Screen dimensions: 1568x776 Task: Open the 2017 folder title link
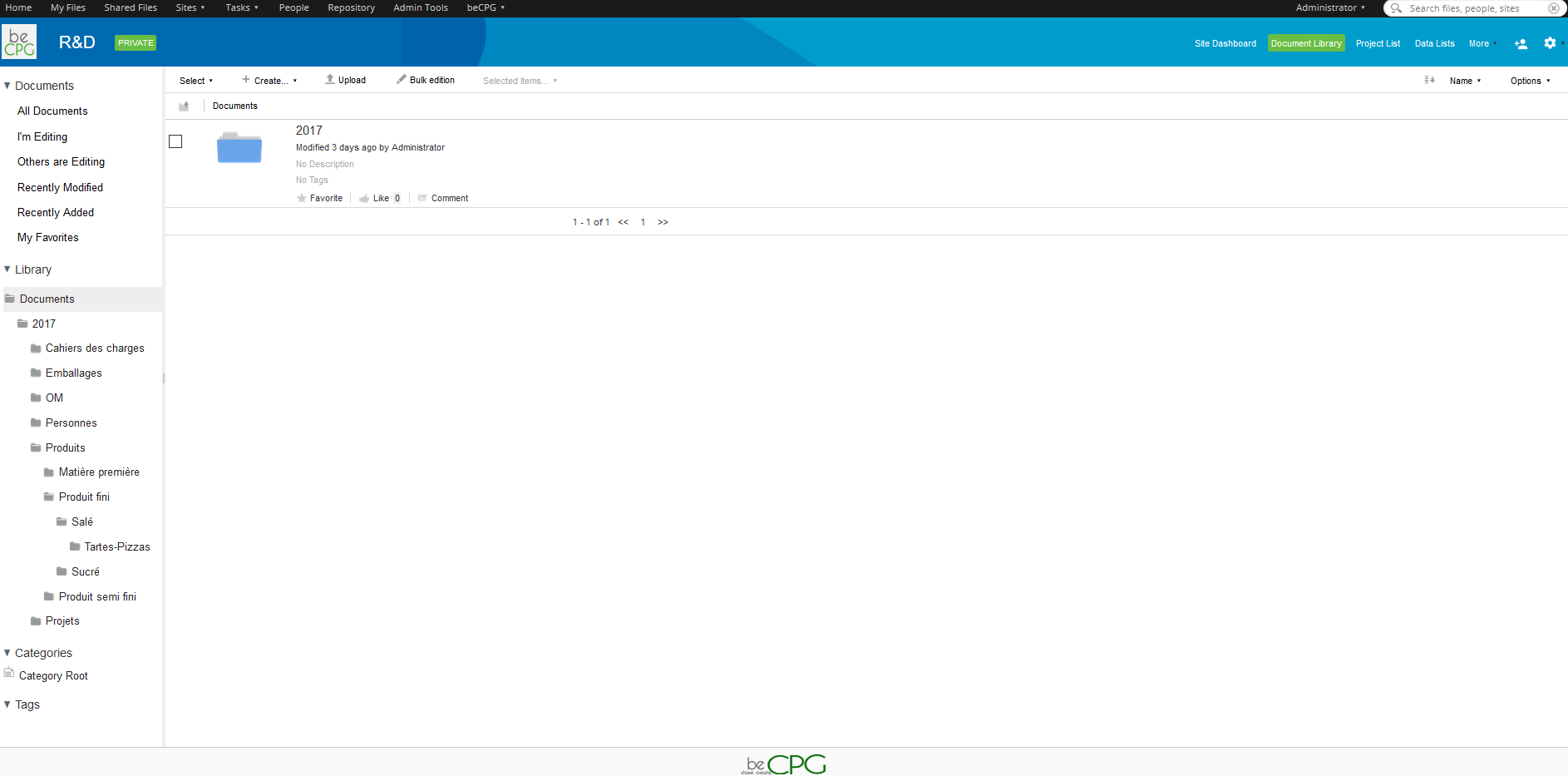[x=309, y=131]
